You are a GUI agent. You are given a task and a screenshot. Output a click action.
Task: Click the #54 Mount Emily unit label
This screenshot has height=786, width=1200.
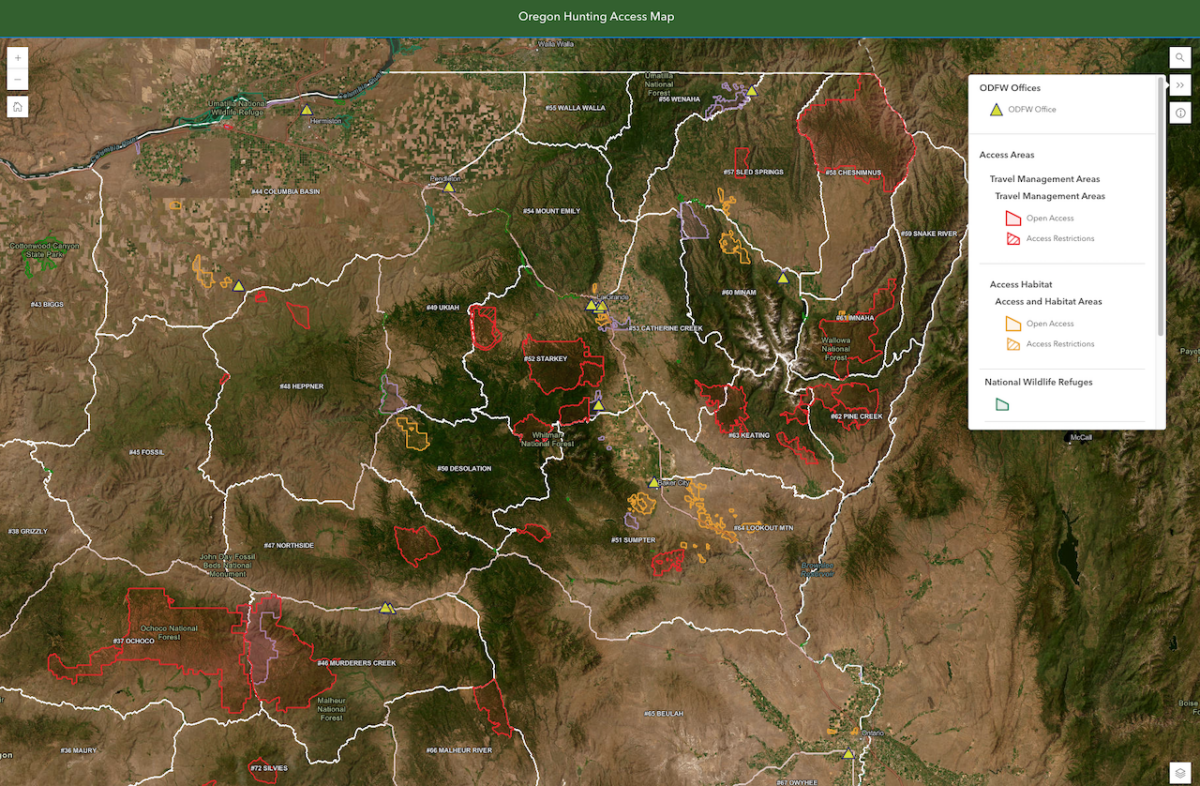(x=551, y=211)
